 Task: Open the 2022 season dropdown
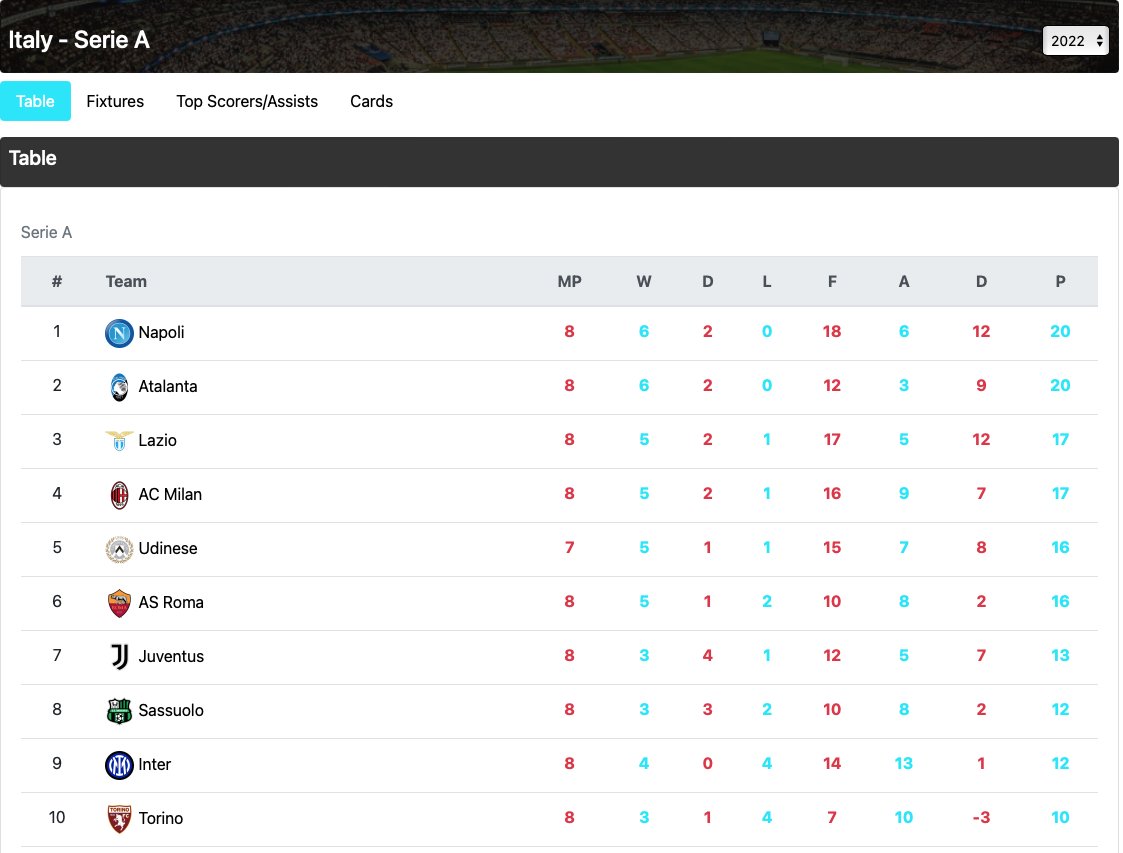[1070, 41]
